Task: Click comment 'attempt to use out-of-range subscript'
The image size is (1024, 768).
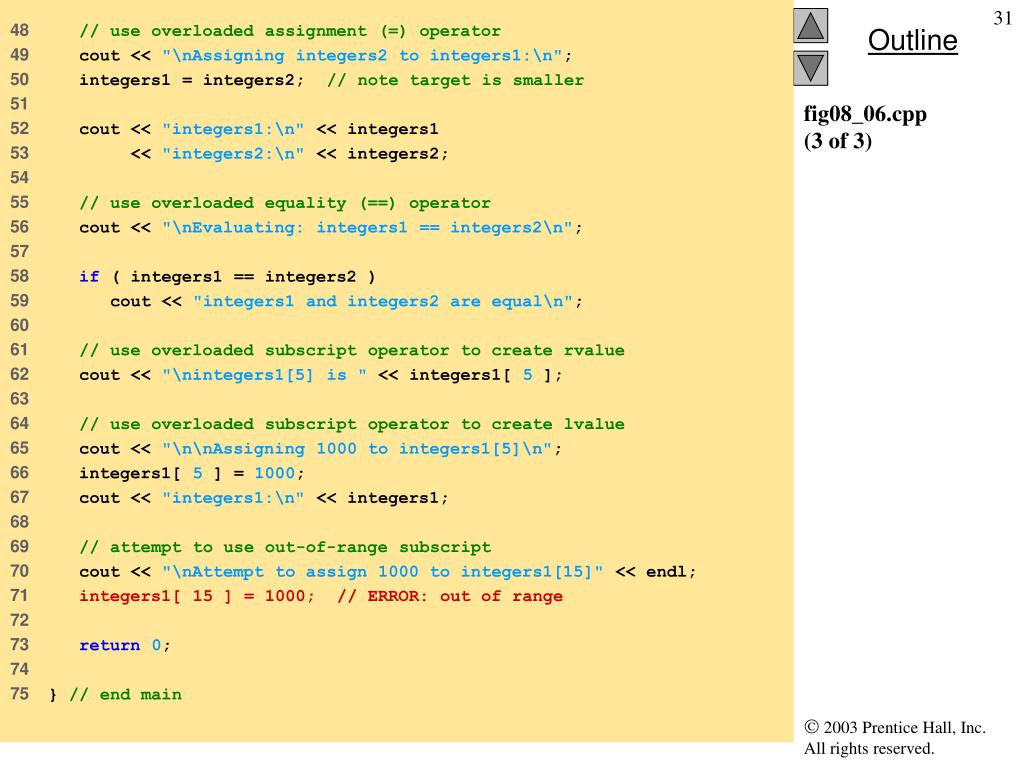Action: click(x=285, y=547)
